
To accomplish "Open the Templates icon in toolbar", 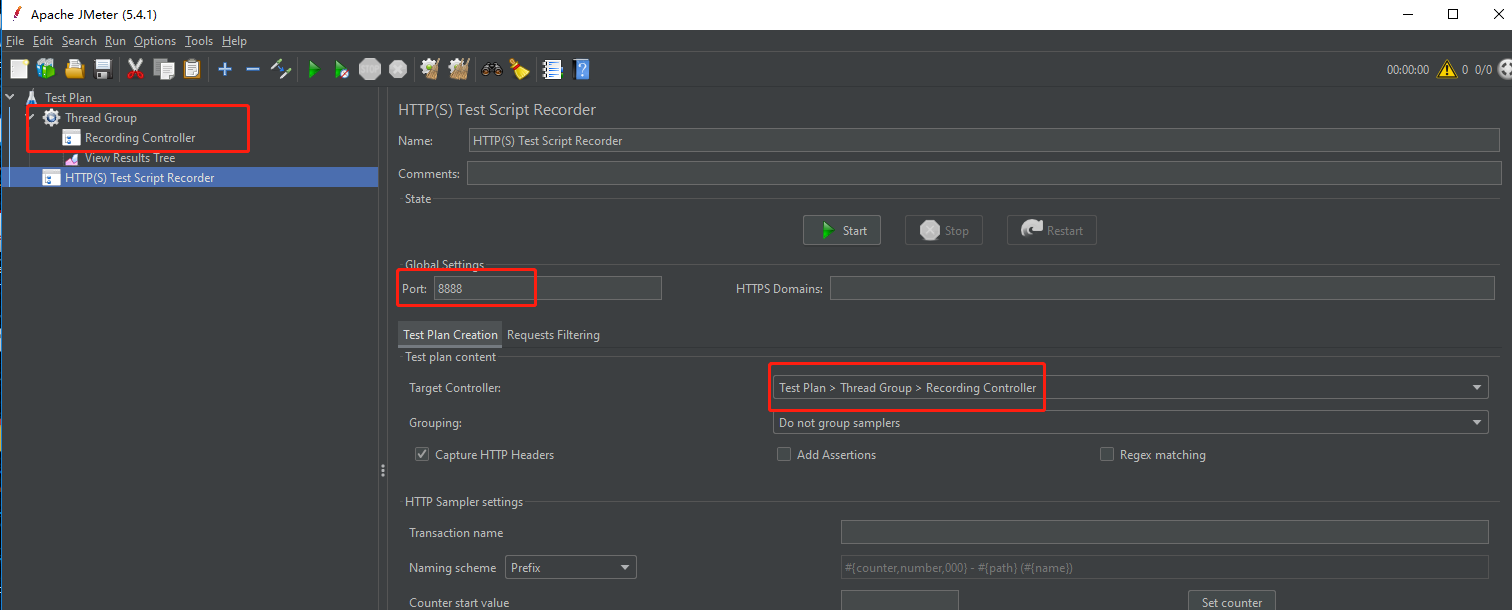I will [46, 69].
